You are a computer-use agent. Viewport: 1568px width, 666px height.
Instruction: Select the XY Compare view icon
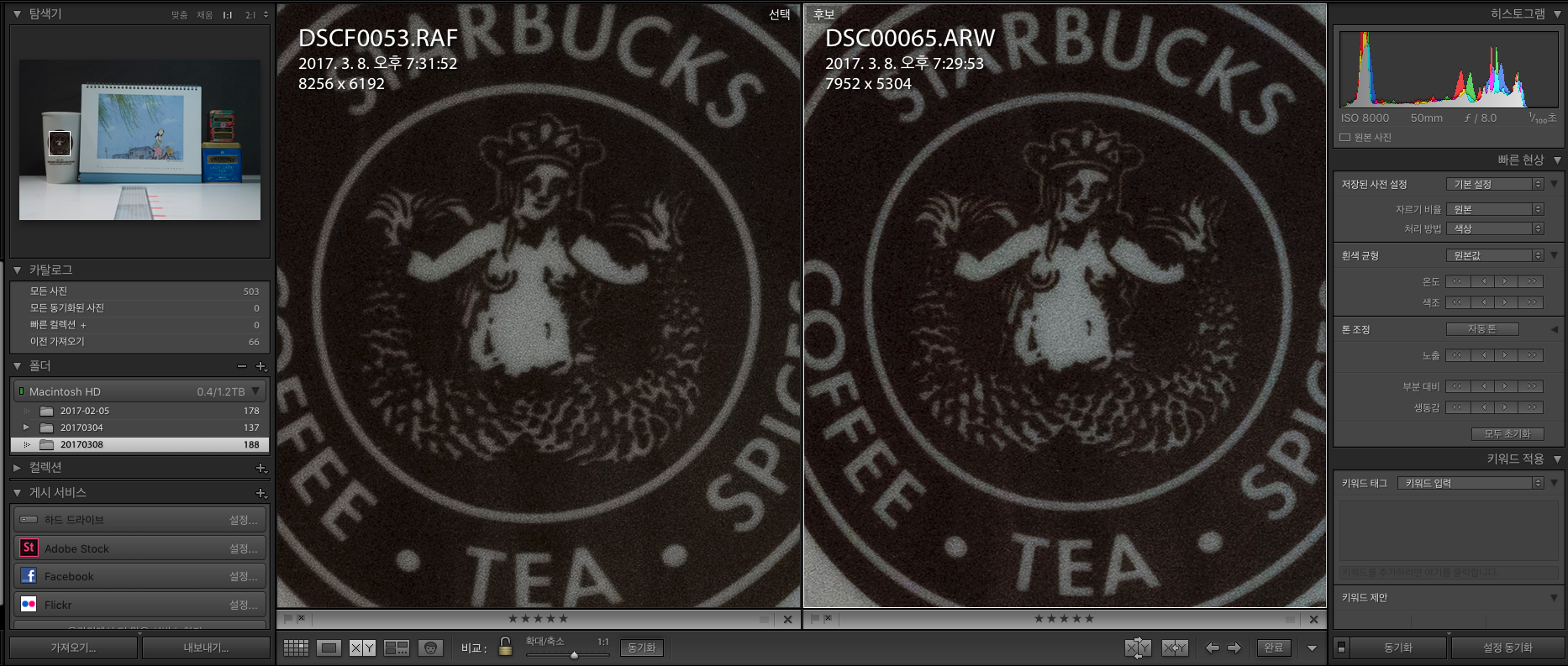[363, 648]
